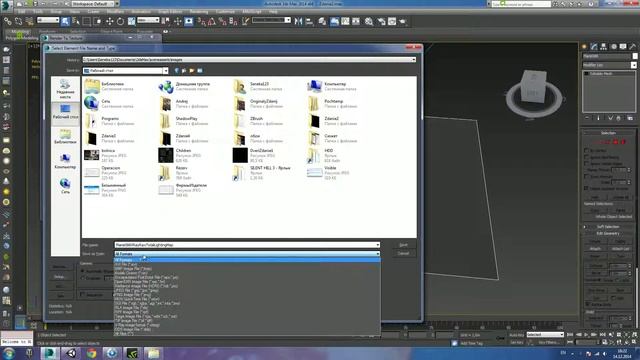The height and width of the screenshot is (360, 640).
Task: Switch to the Create command panel
Action: coord(584,47)
